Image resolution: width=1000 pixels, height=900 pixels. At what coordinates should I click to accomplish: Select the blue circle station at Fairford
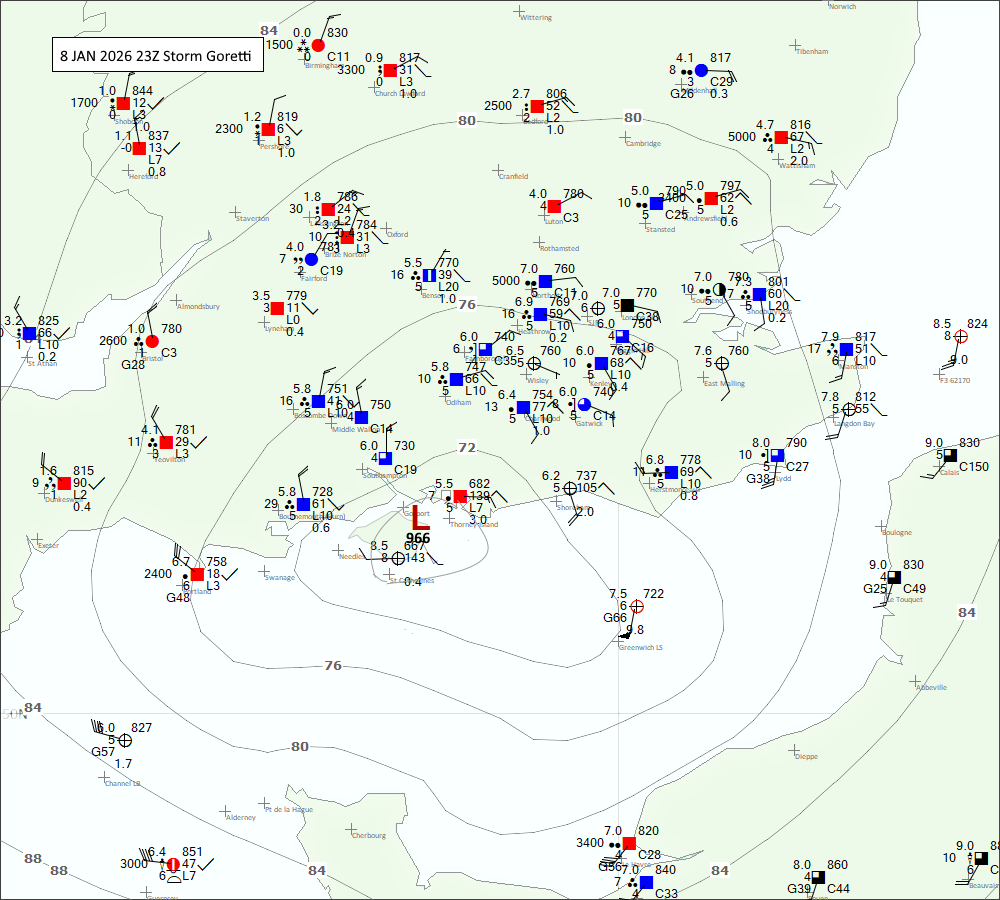pos(311,259)
